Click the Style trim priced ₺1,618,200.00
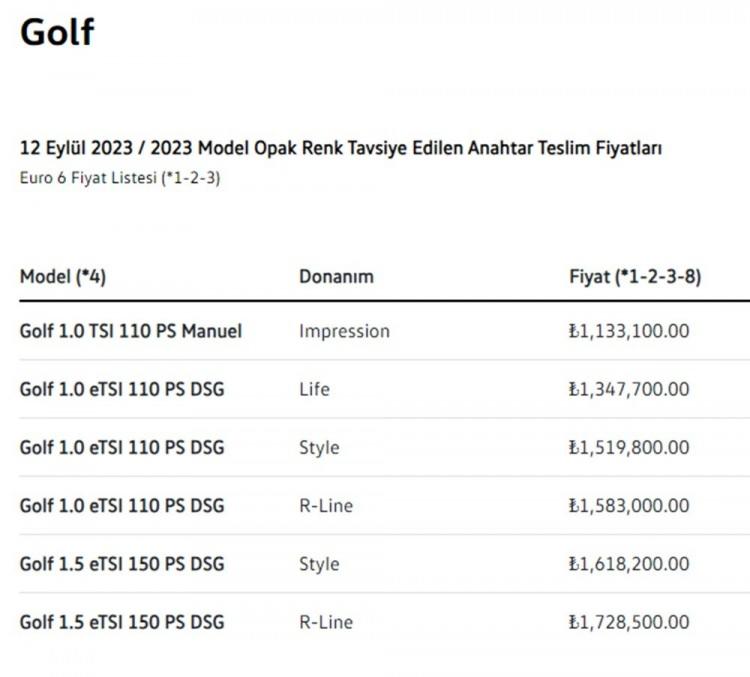The image size is (750, 677). (319, 564)
